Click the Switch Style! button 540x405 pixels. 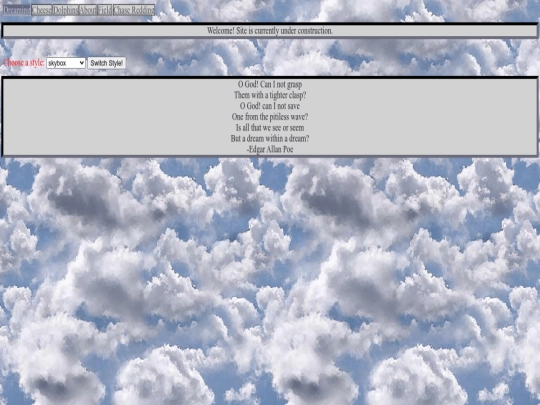click(x=106, y=63)
